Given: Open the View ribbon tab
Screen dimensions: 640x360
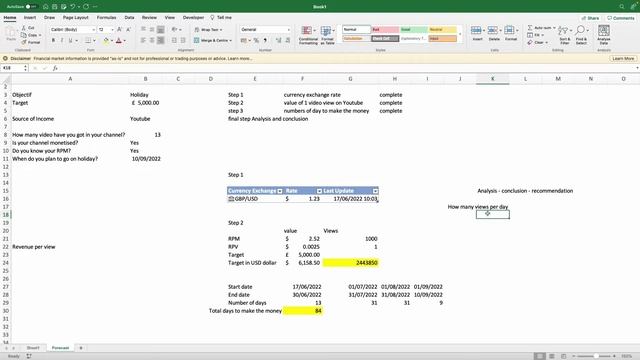Looking at the screenshot, I should point(170,18).
